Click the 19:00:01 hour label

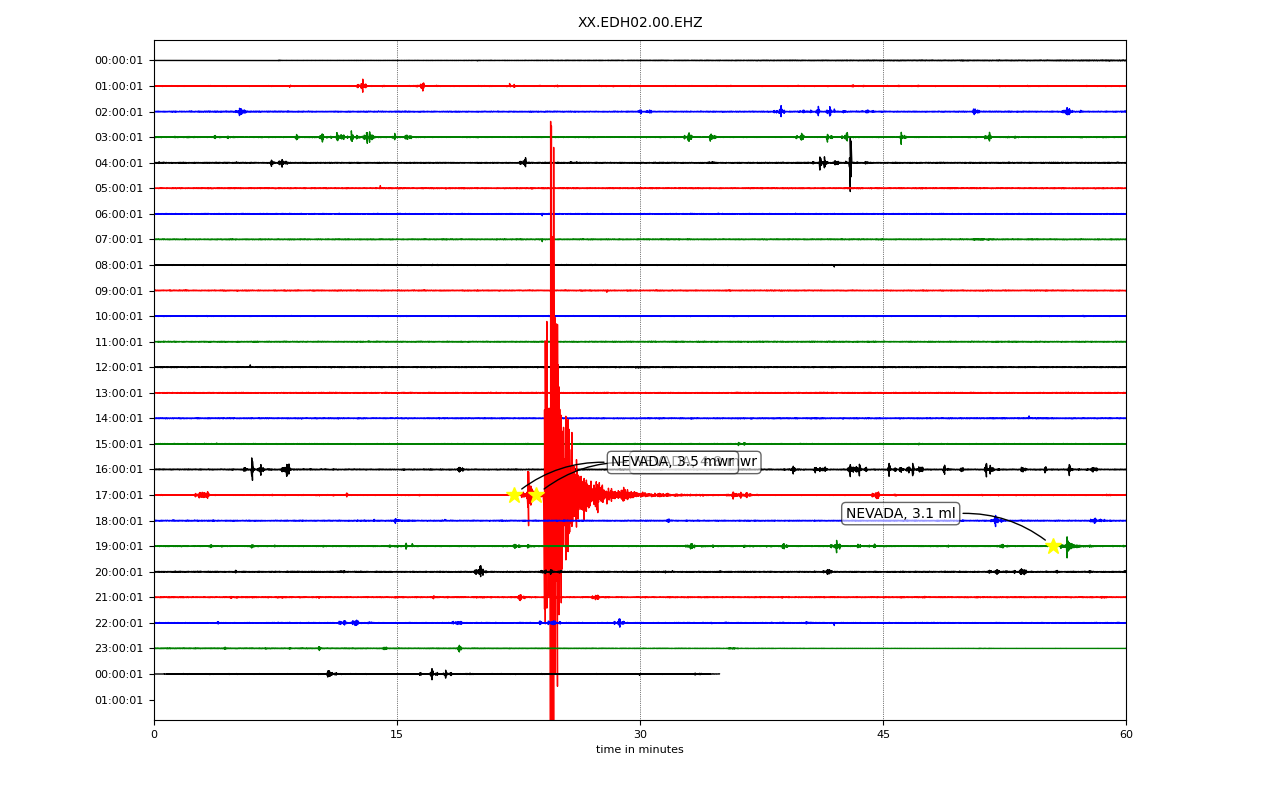tap(119, 546)
